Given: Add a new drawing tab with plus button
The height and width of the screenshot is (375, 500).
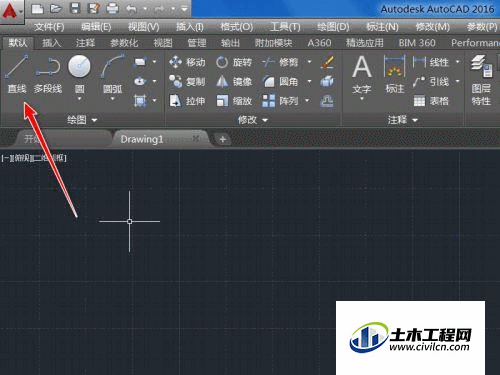Looking at the screenshot, I should [223, 139].
